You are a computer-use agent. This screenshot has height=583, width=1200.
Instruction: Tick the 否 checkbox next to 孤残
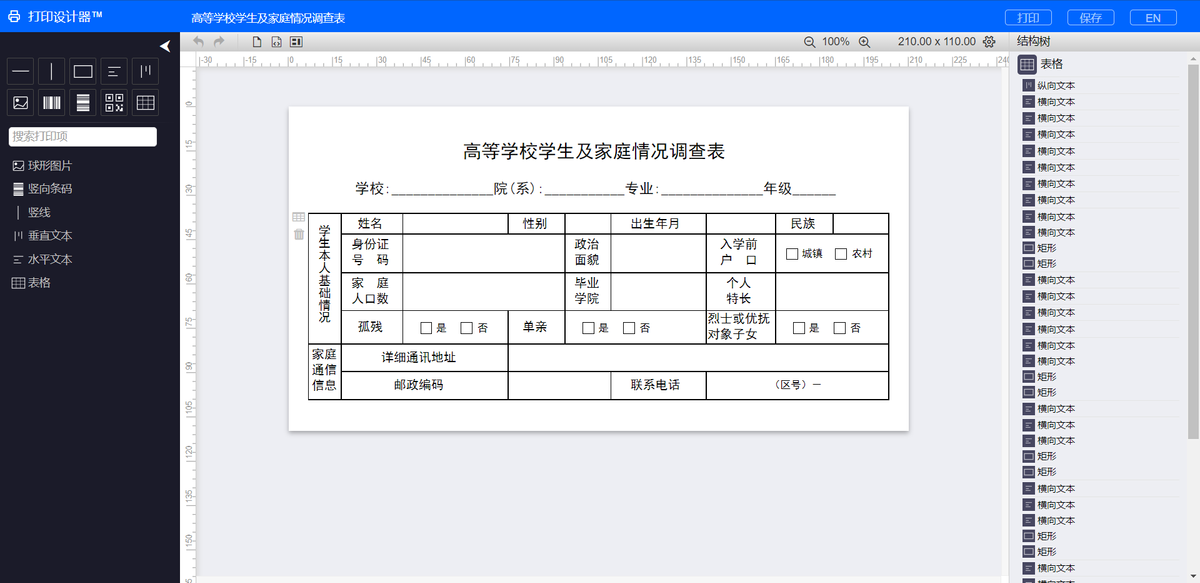click(x=466, y=328)
